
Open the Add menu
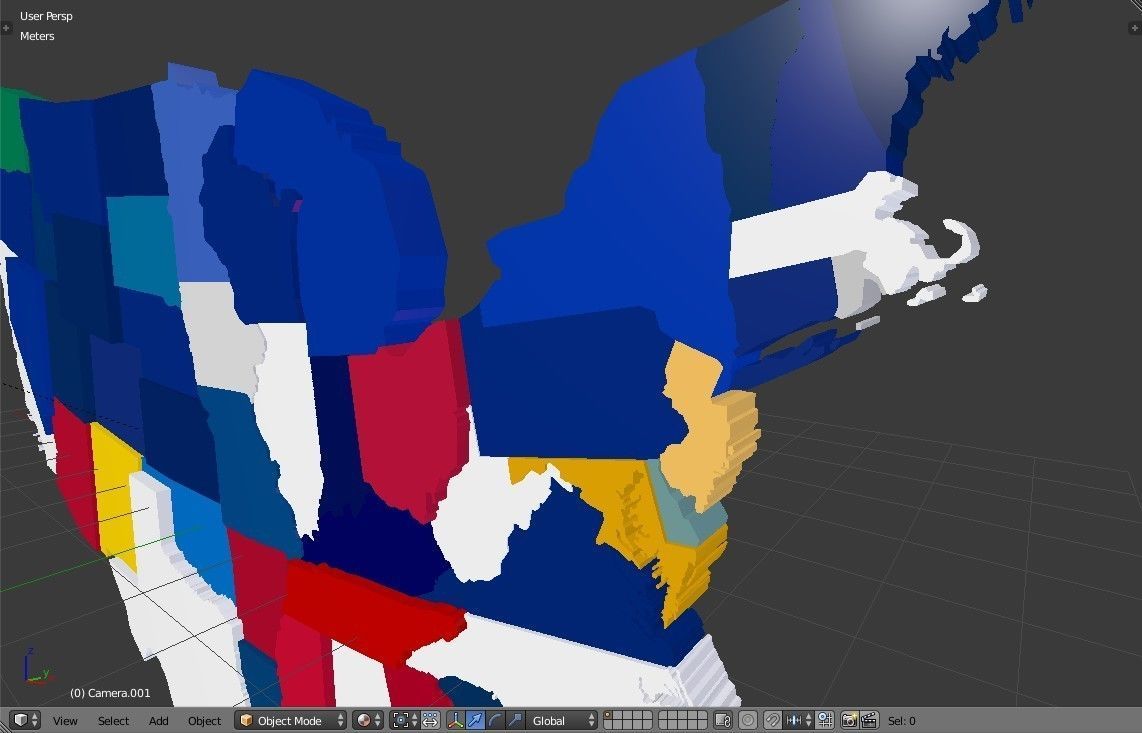pyautogui.click(x=158, y=721)
